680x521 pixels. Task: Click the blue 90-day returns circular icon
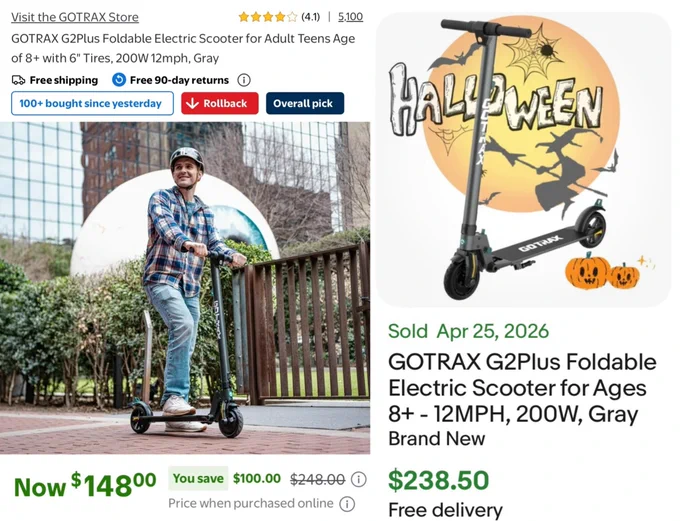pos(119,80)
